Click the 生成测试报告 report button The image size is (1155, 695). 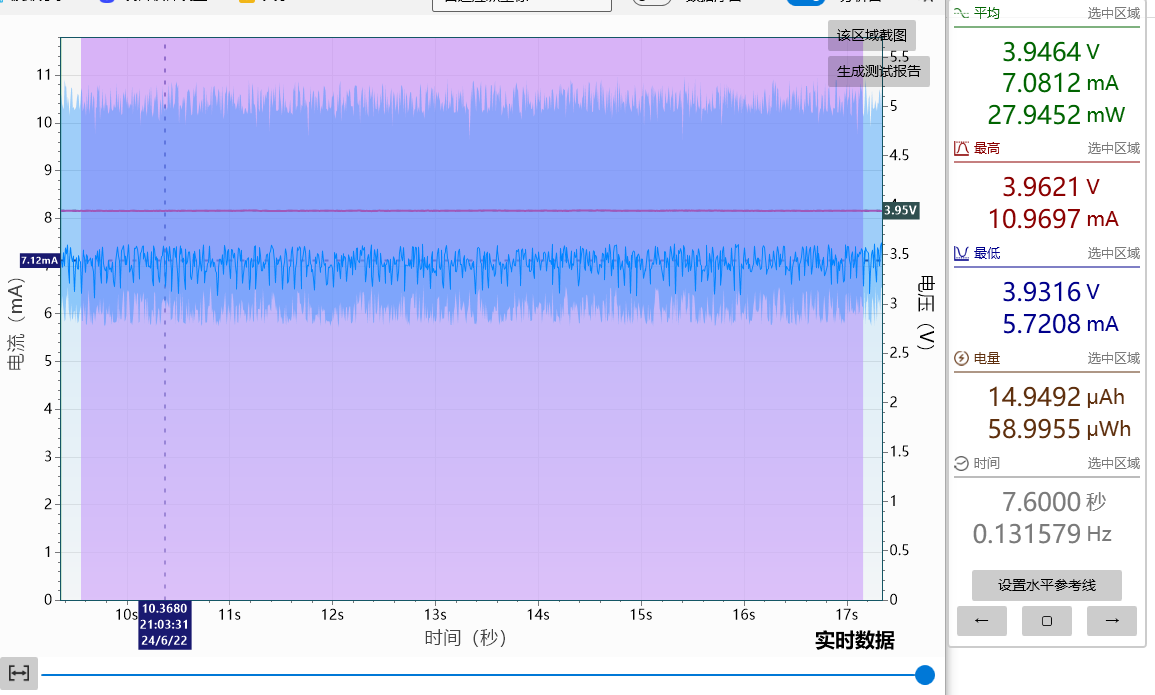[x=878, y=71]
